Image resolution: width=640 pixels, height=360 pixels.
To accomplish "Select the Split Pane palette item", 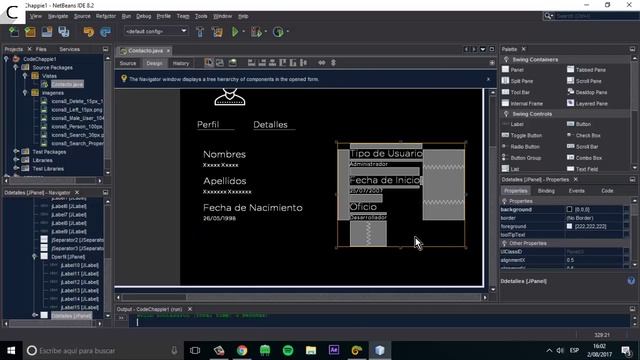I will click(517, 81).
